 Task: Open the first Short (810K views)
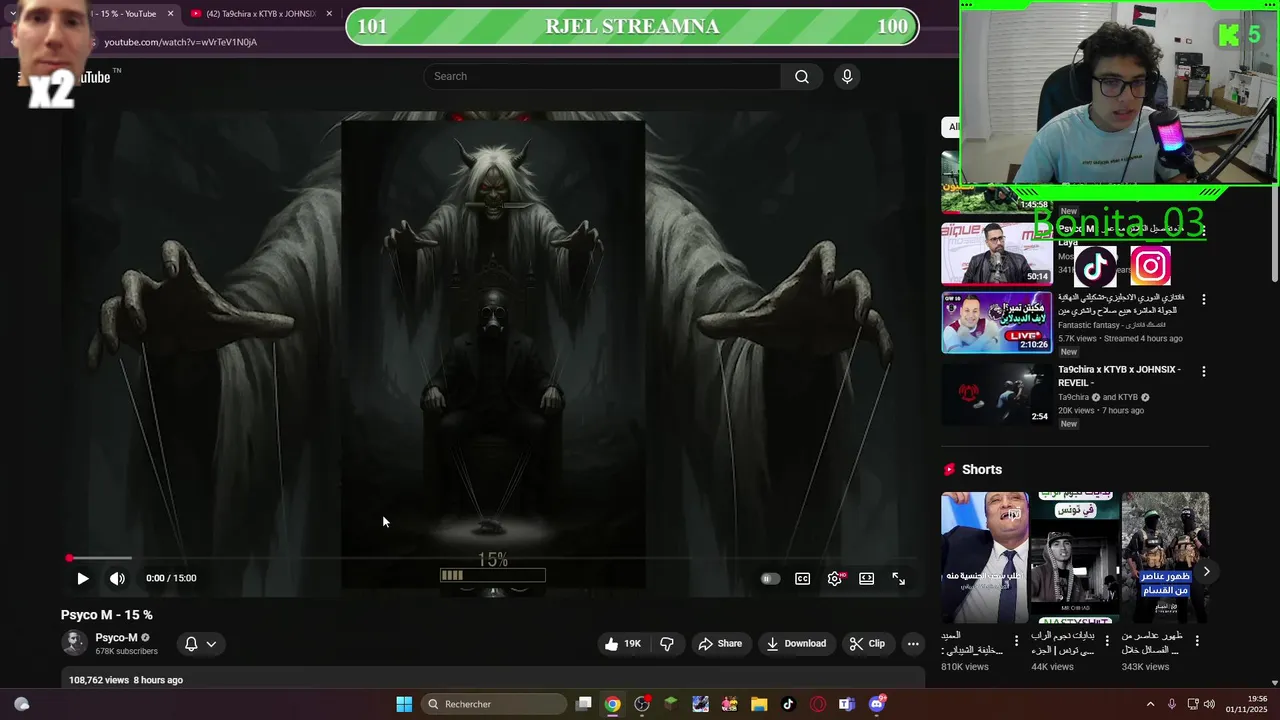point(984,557)
